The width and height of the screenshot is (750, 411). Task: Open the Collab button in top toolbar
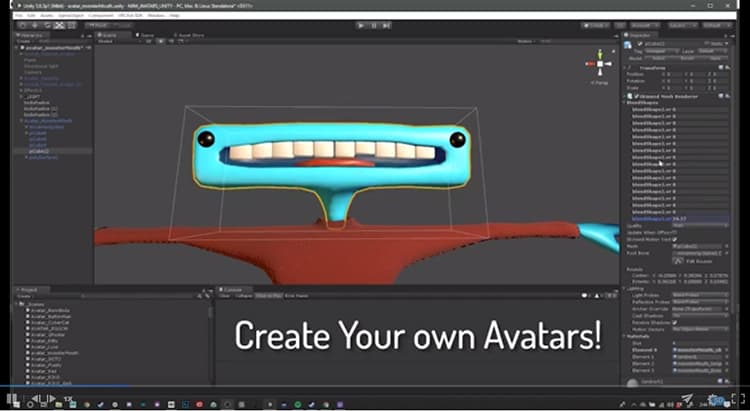coord(596,25)
